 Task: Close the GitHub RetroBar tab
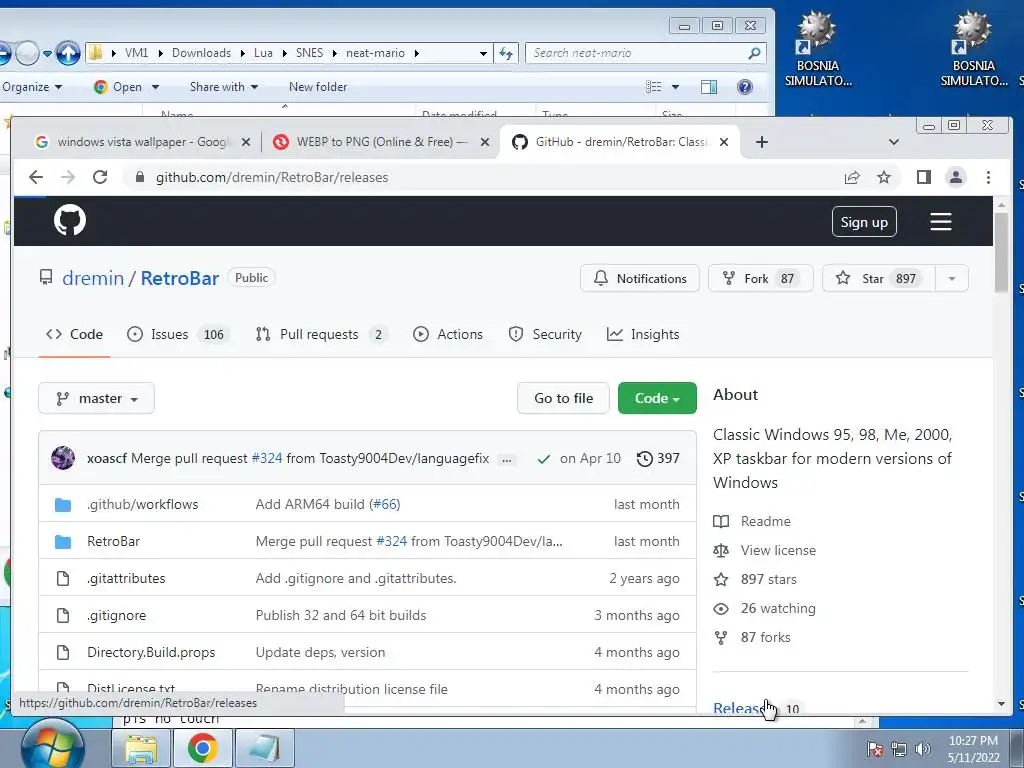pyautogui.click(x=724, y=142)
